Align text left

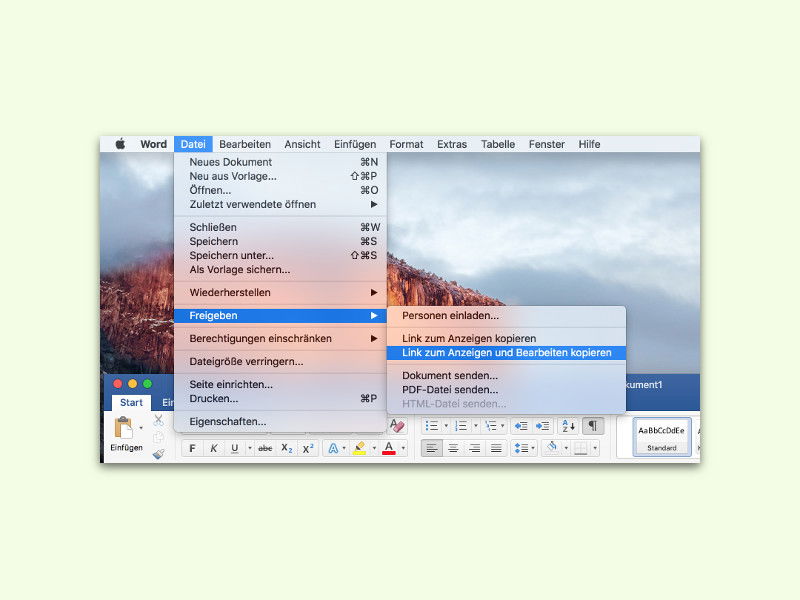tap(432, 448)
